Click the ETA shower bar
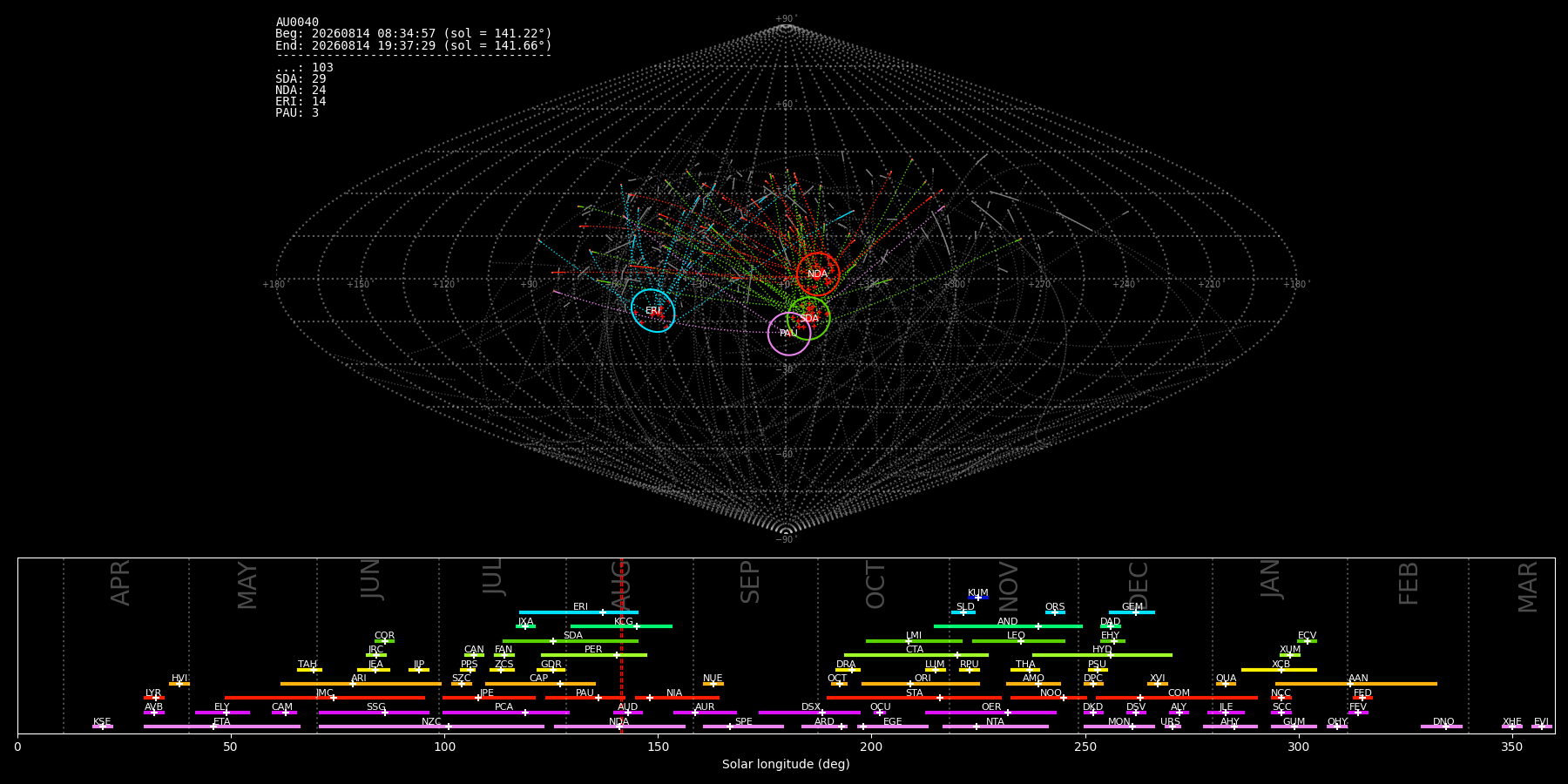Viewport: 1568px width, 784px height. [x=222, y=727]
